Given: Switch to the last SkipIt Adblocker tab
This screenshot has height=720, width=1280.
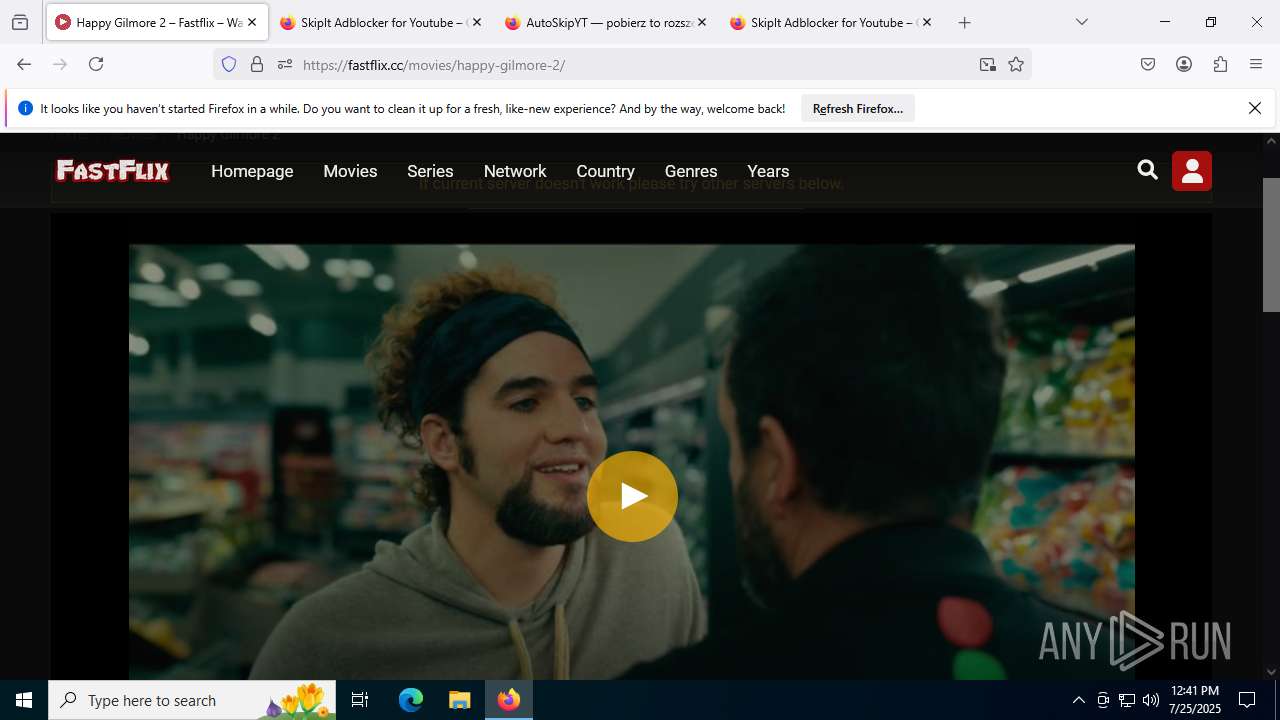Looking at the screenshot, I should coord(831,22).
